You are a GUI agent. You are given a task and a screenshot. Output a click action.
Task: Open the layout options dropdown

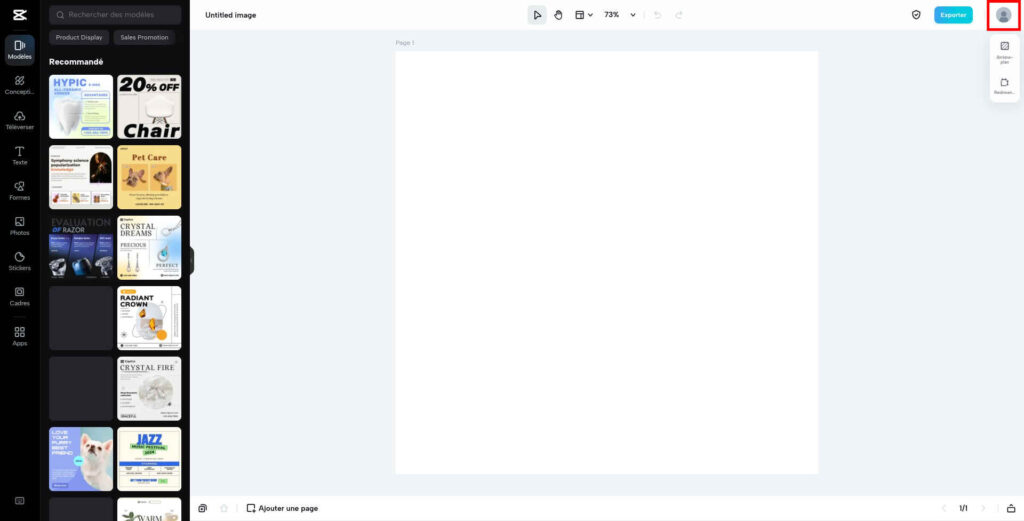click(583, 15)
